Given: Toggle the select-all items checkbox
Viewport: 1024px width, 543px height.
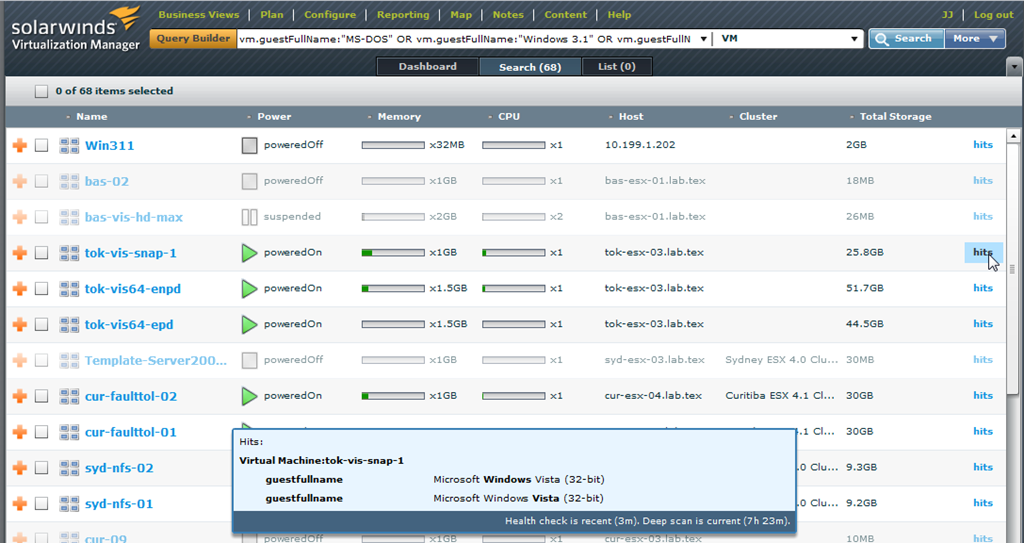Looking at the screenshot, I should [41, 91].
